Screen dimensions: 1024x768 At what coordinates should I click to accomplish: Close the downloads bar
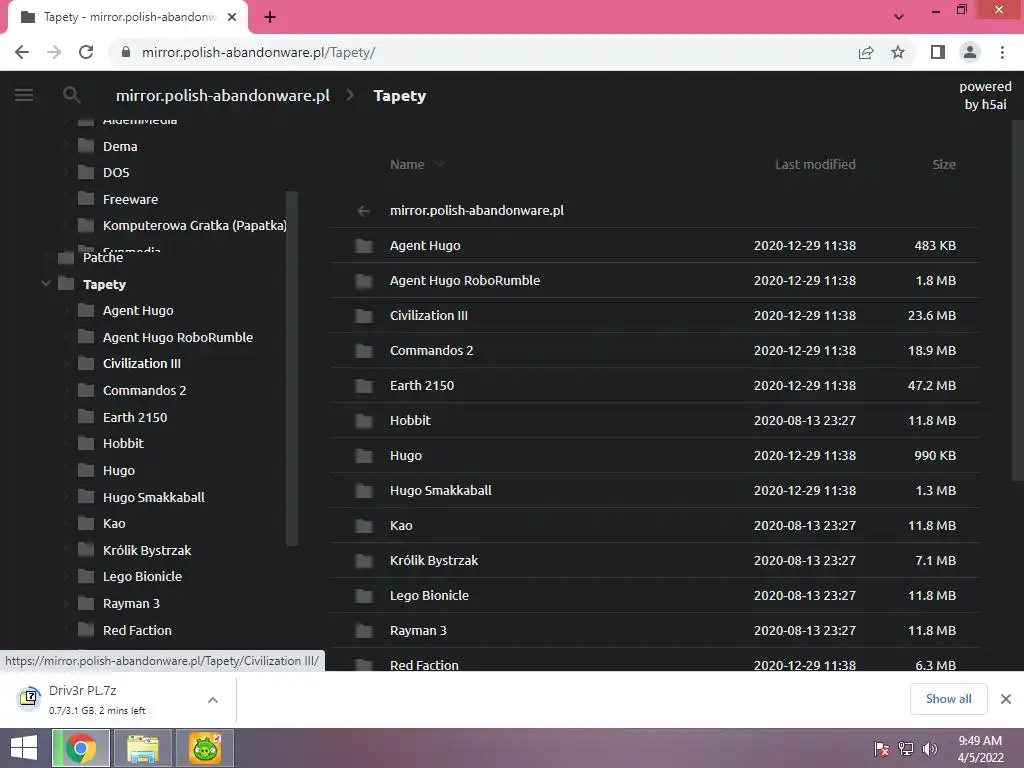(1006, 699)
